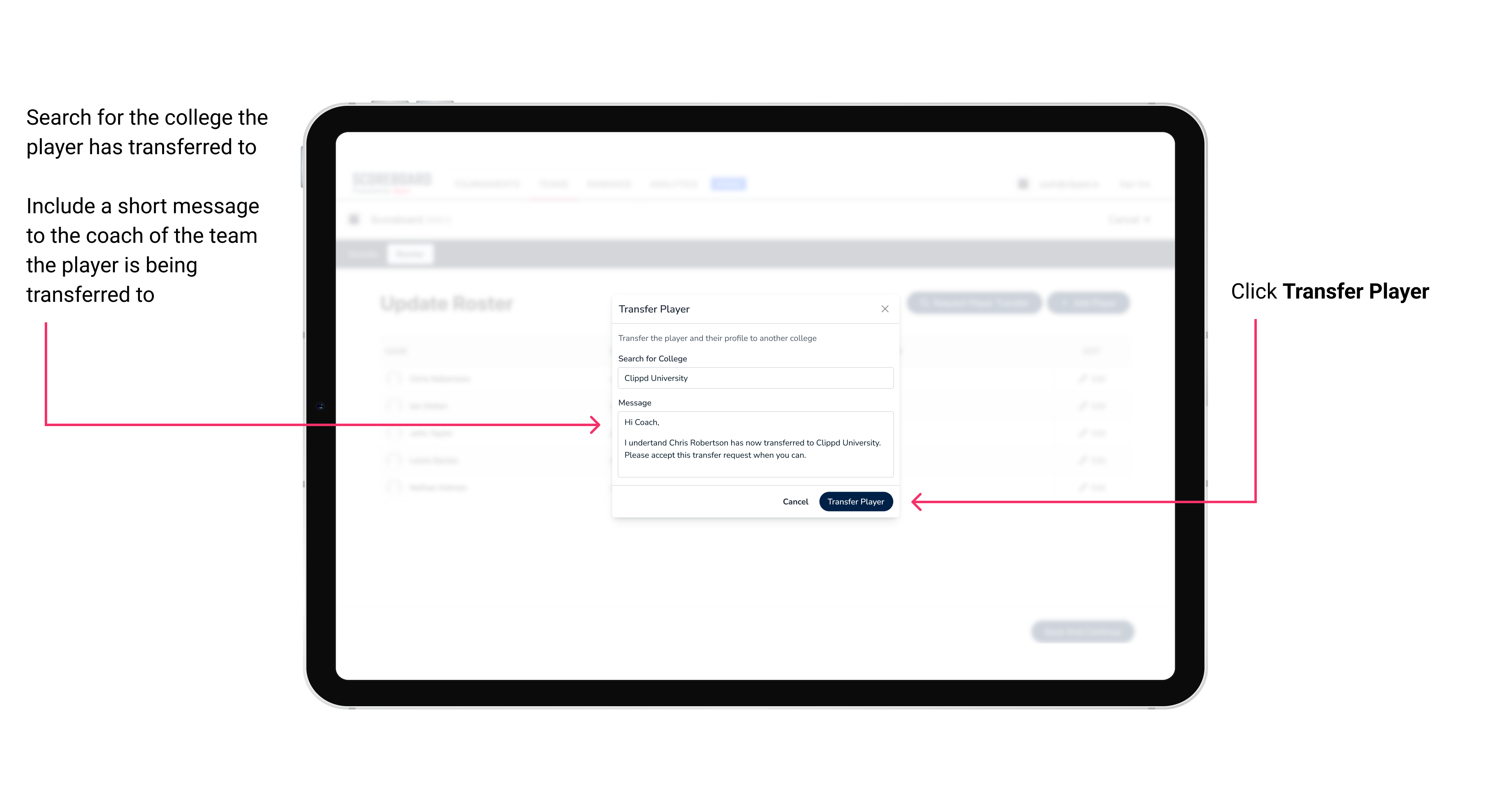Click the blurred bottom action button

pos(1085,630)
